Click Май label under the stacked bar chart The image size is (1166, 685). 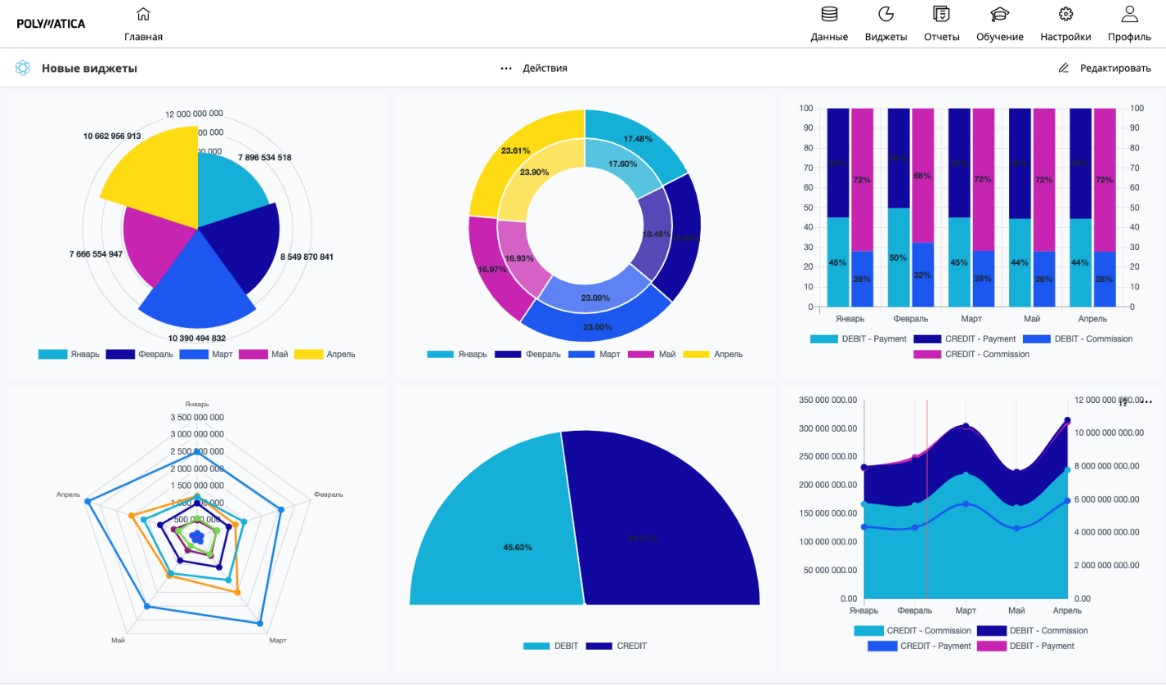1031,318
